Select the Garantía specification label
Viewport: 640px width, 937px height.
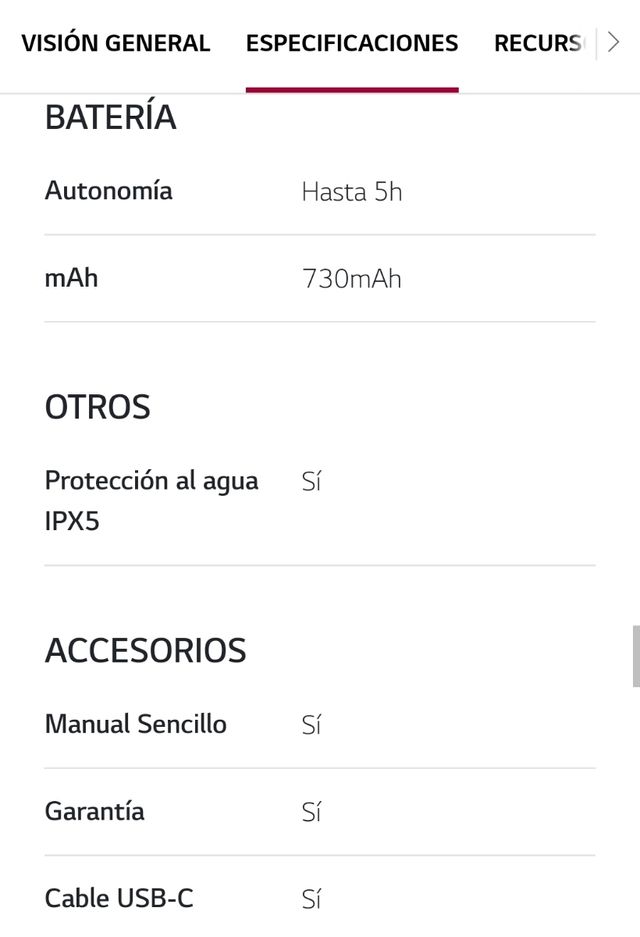click(x=94, y=812)
